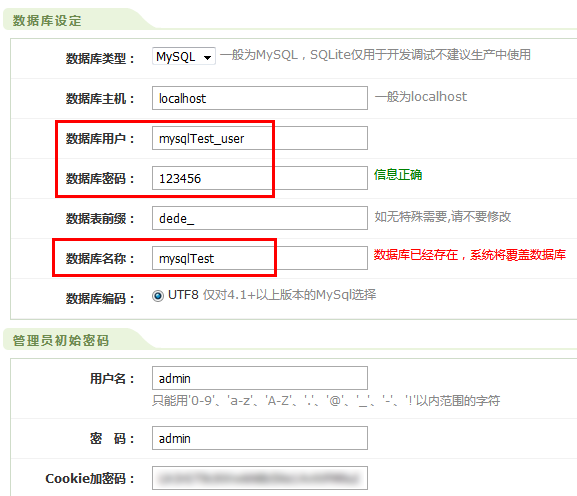Click the arrow on the MySQL combo box
Screen dimensions: 577x496
(208, 57)
